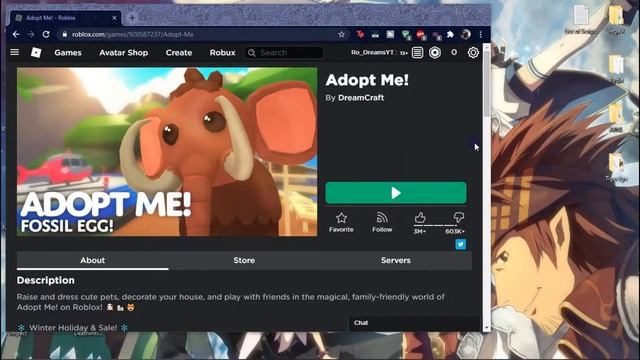Switch to the Servers tab
Image resolution: width=640 pixels, height=360 pixels.
396,260
